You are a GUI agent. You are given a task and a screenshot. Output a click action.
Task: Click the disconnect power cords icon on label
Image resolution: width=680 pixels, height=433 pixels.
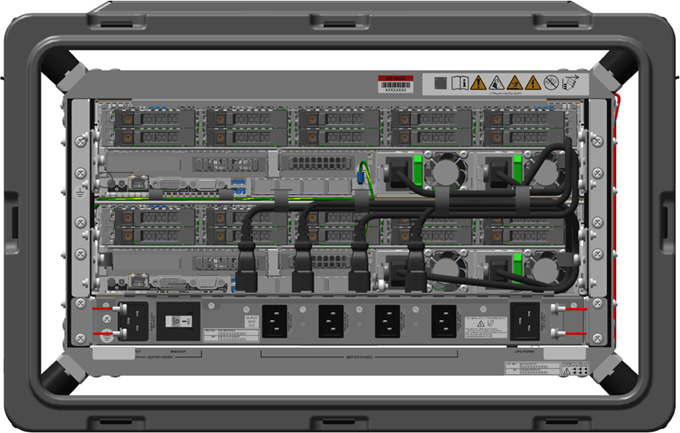click(x=570, y=82)
